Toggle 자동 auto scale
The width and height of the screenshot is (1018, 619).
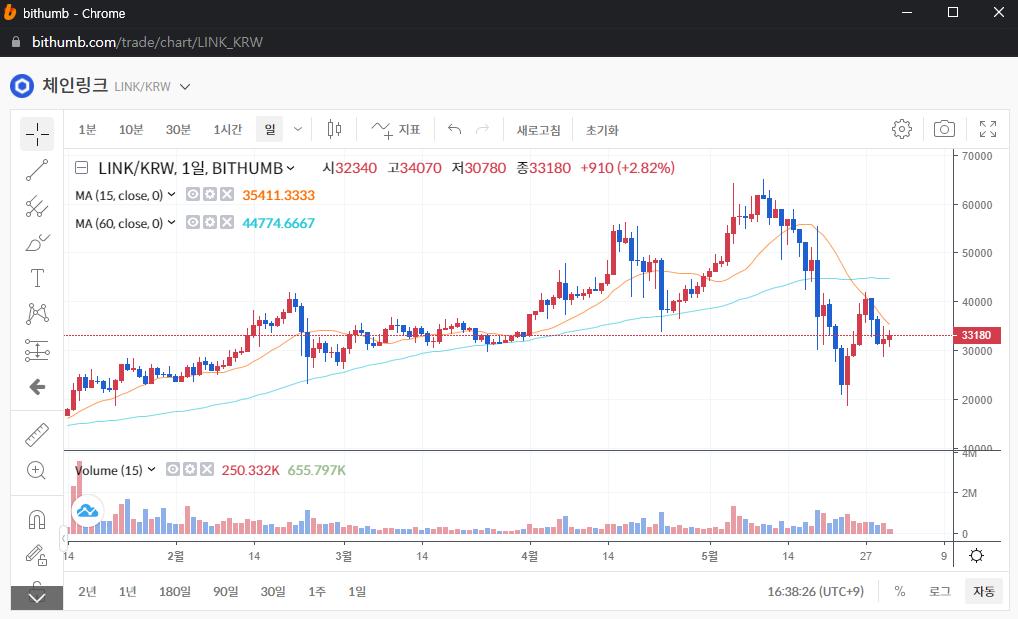tap(984, 592)
